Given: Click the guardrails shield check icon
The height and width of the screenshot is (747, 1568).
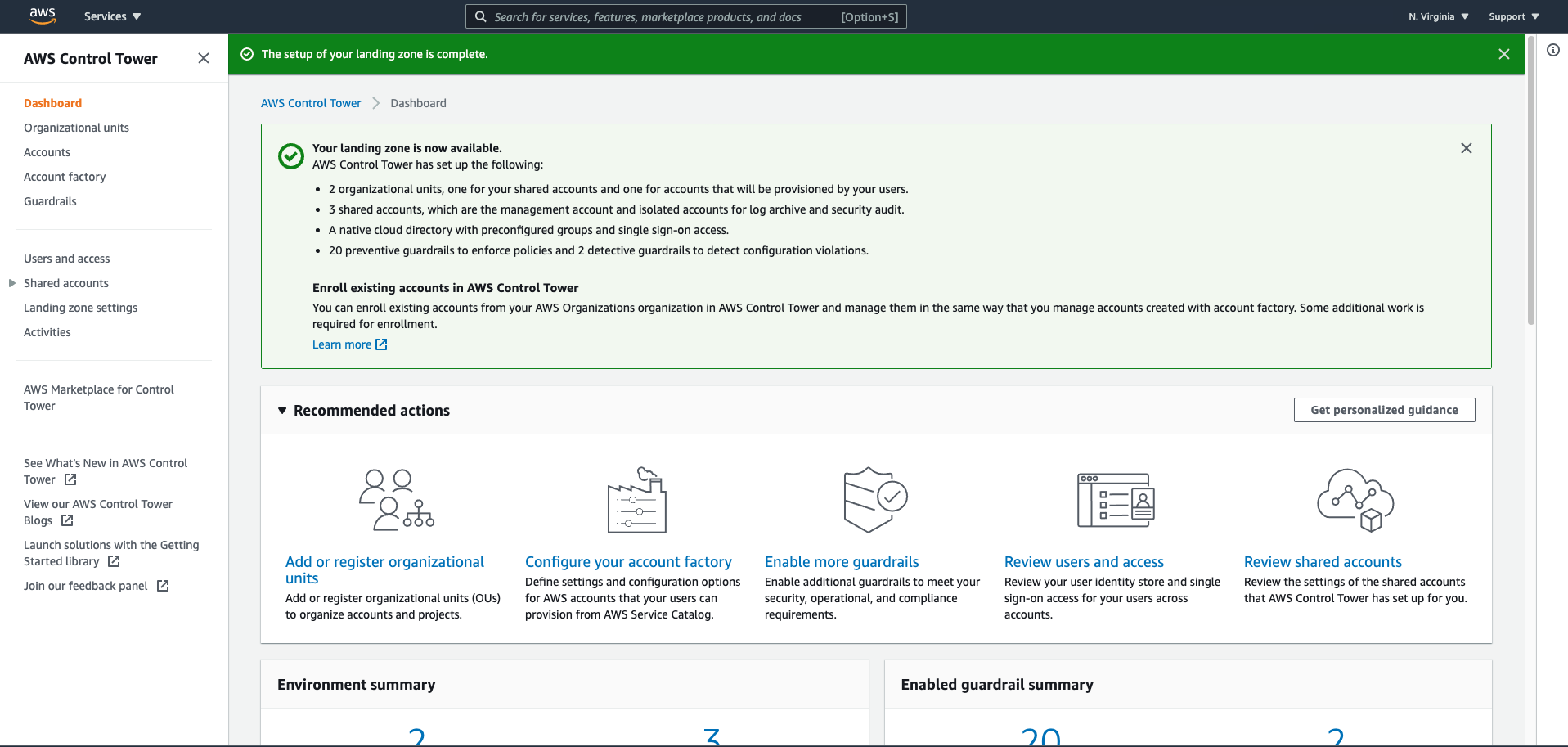Looking at the screenshot, I should tap(875, 500).
